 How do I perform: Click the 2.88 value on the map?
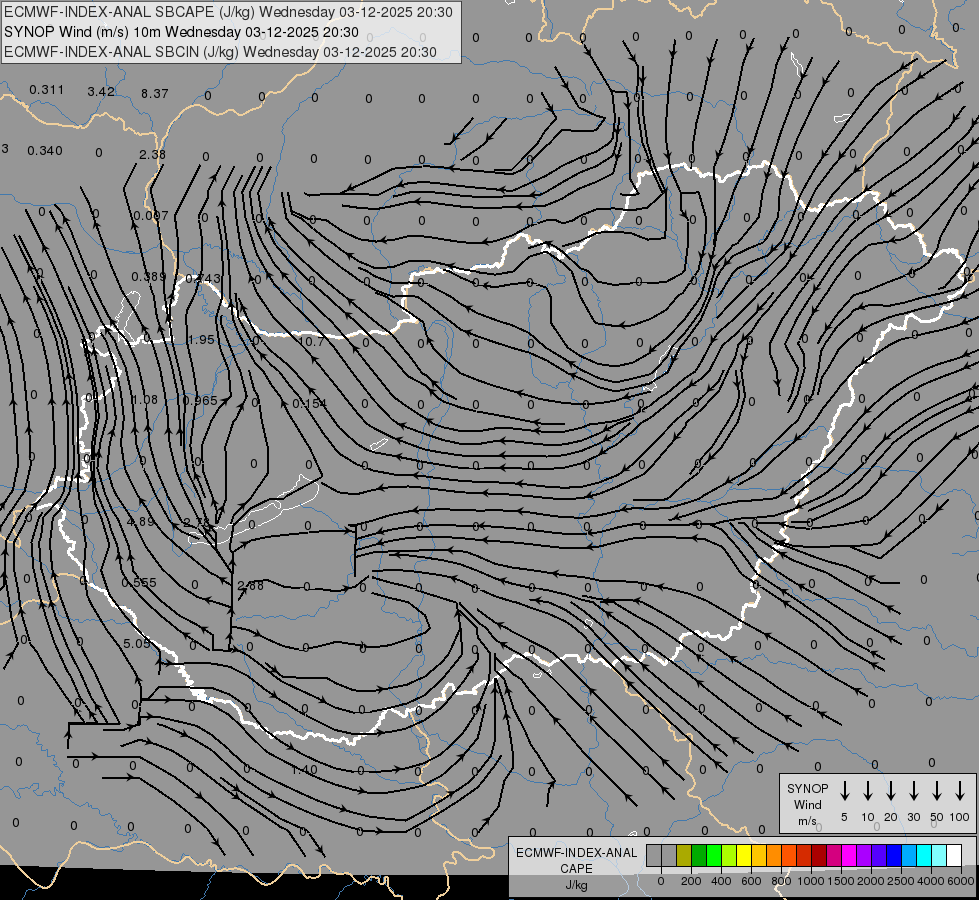pos(250,585)
